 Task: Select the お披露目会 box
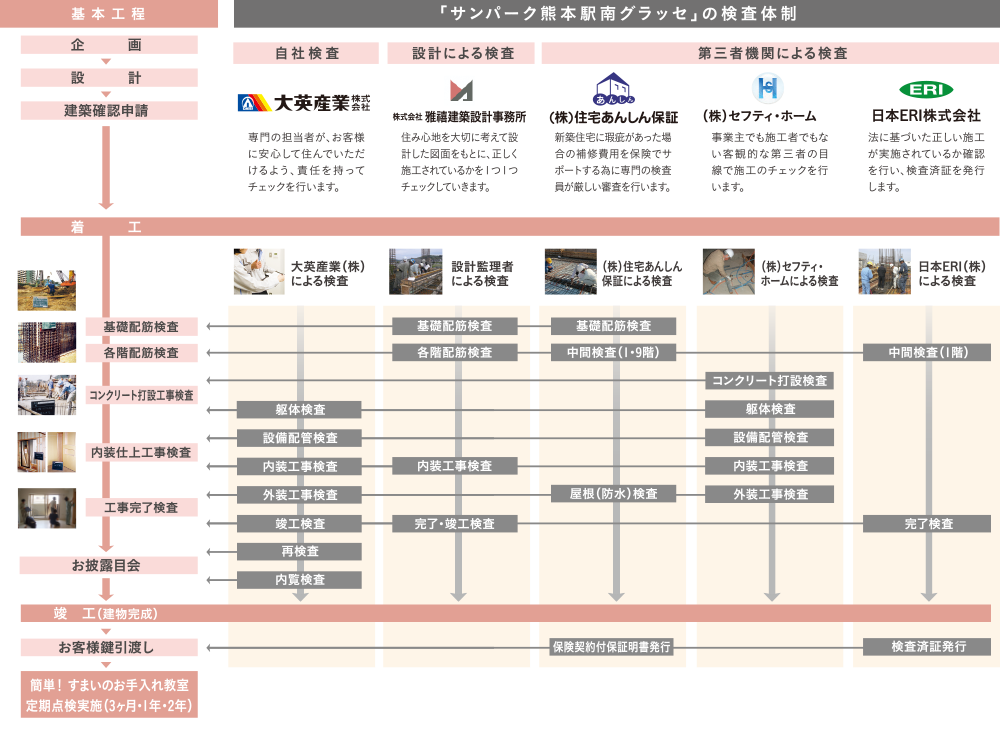pos(109,565)
